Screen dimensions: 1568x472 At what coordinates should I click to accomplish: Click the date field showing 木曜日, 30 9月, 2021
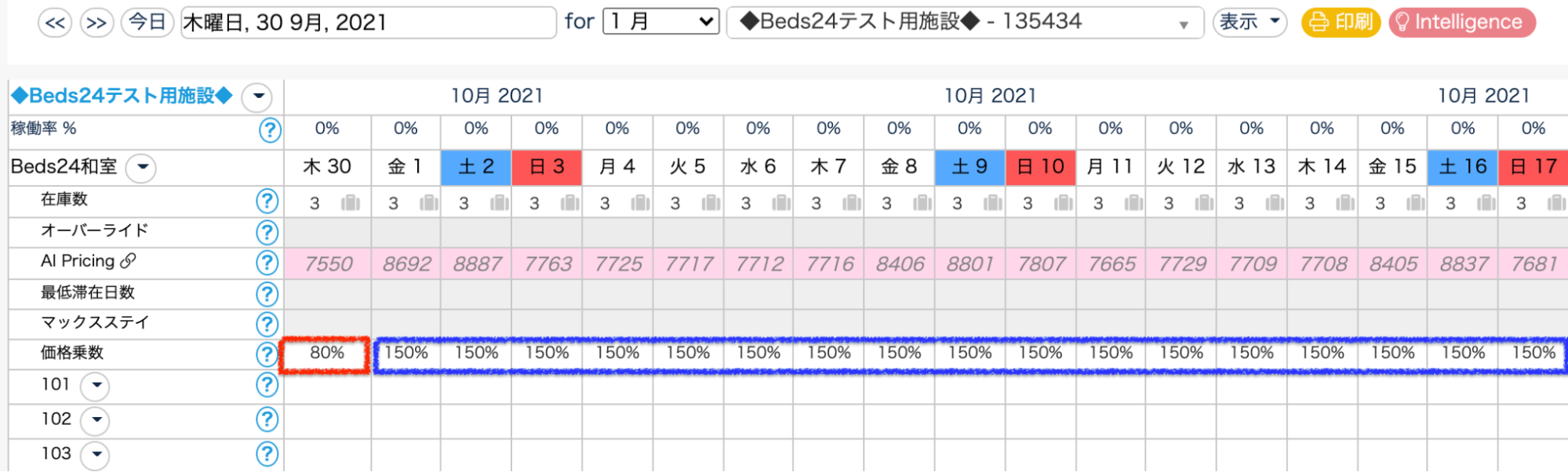point(368,22)
